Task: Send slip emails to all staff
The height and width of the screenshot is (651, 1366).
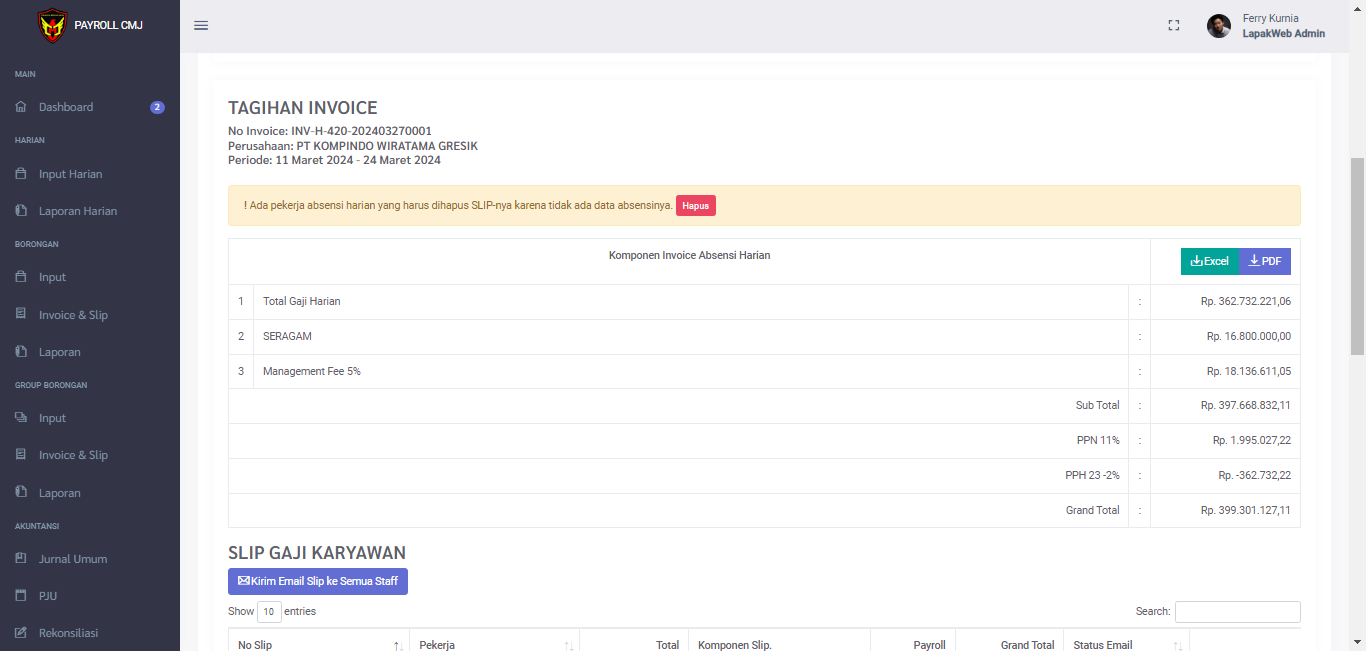Action: [317, 581]
